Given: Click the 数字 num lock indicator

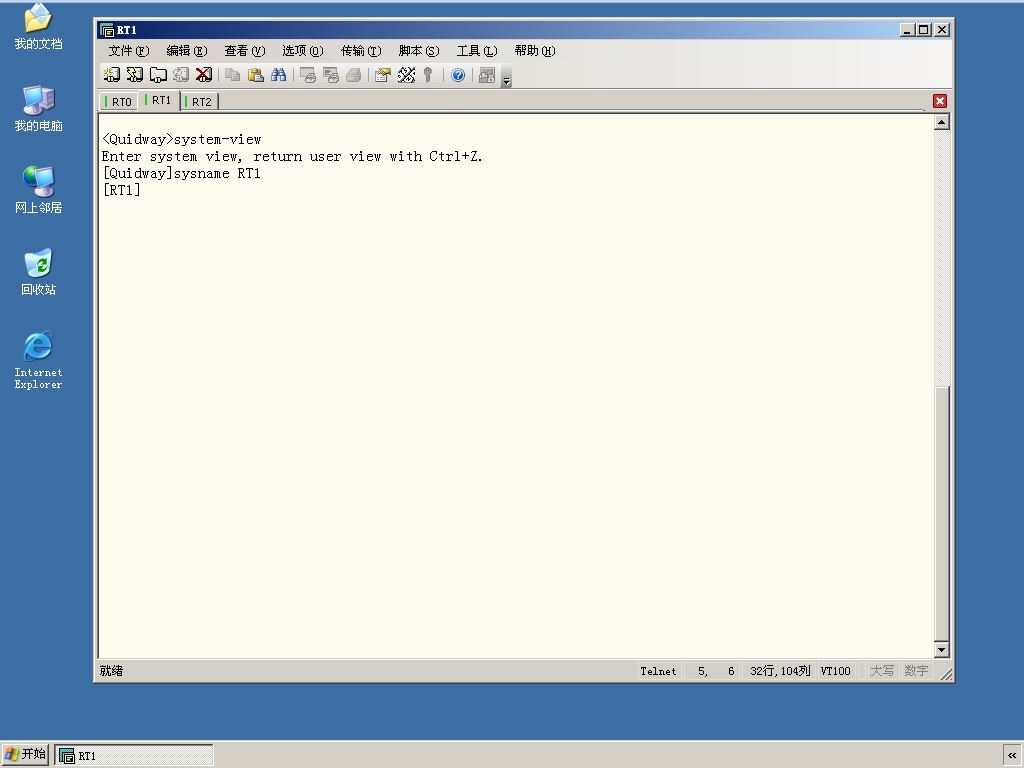Looking at the screenshot, I should (916, 671).
